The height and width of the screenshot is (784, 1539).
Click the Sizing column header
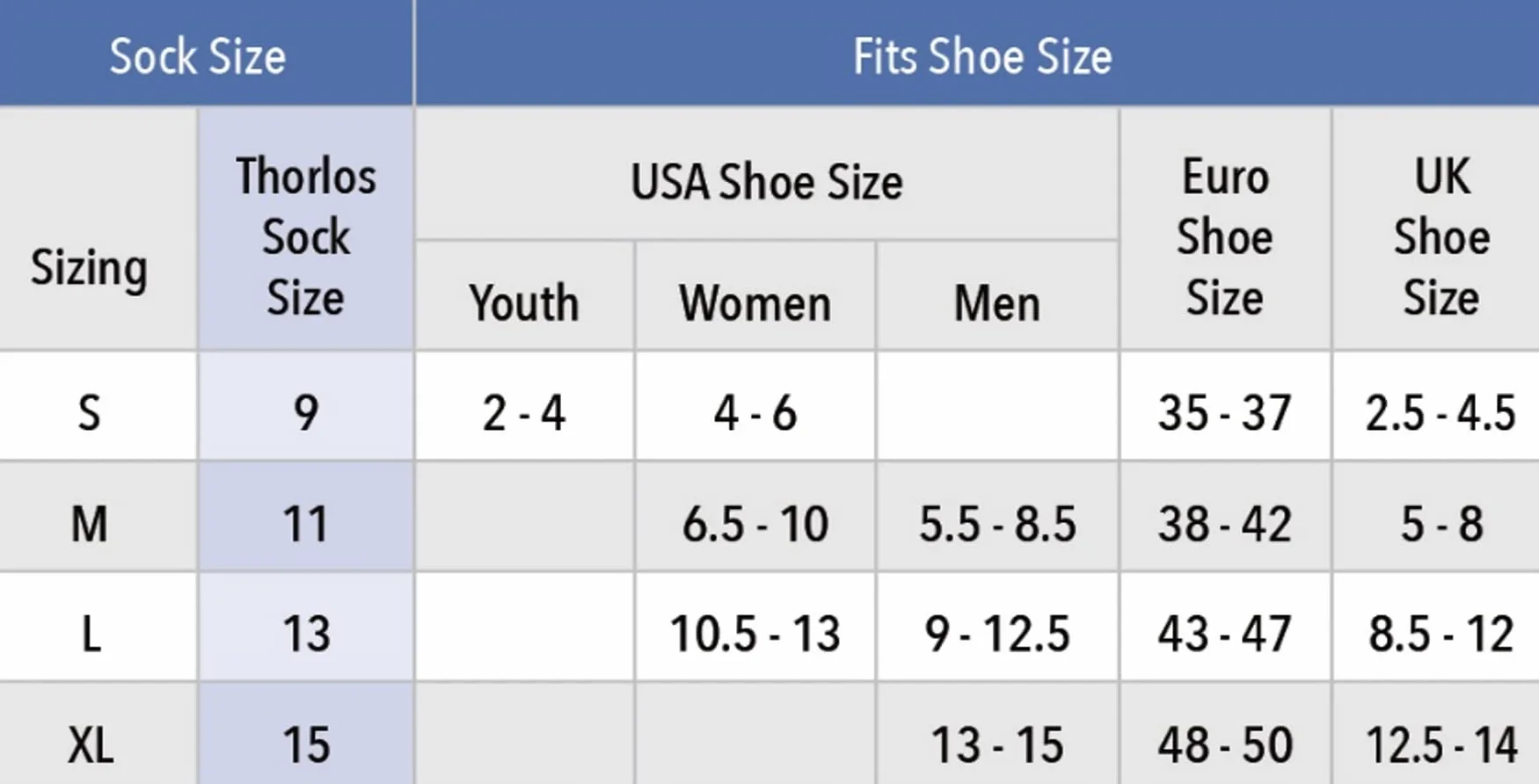coord(98,229)
